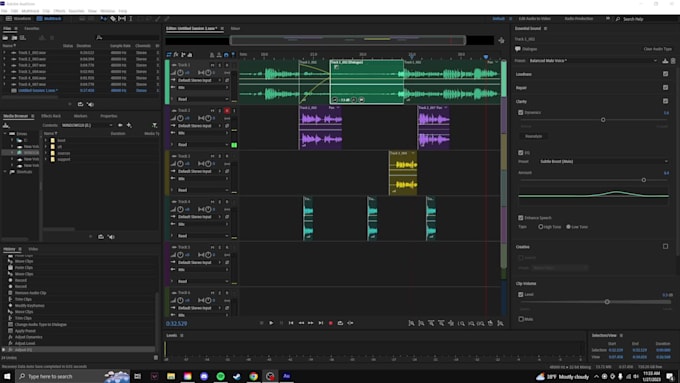The height and width of the screenshot is (383, 680).
Task: Save preset icon in Essential Sound panel
Action: point(665,61)
